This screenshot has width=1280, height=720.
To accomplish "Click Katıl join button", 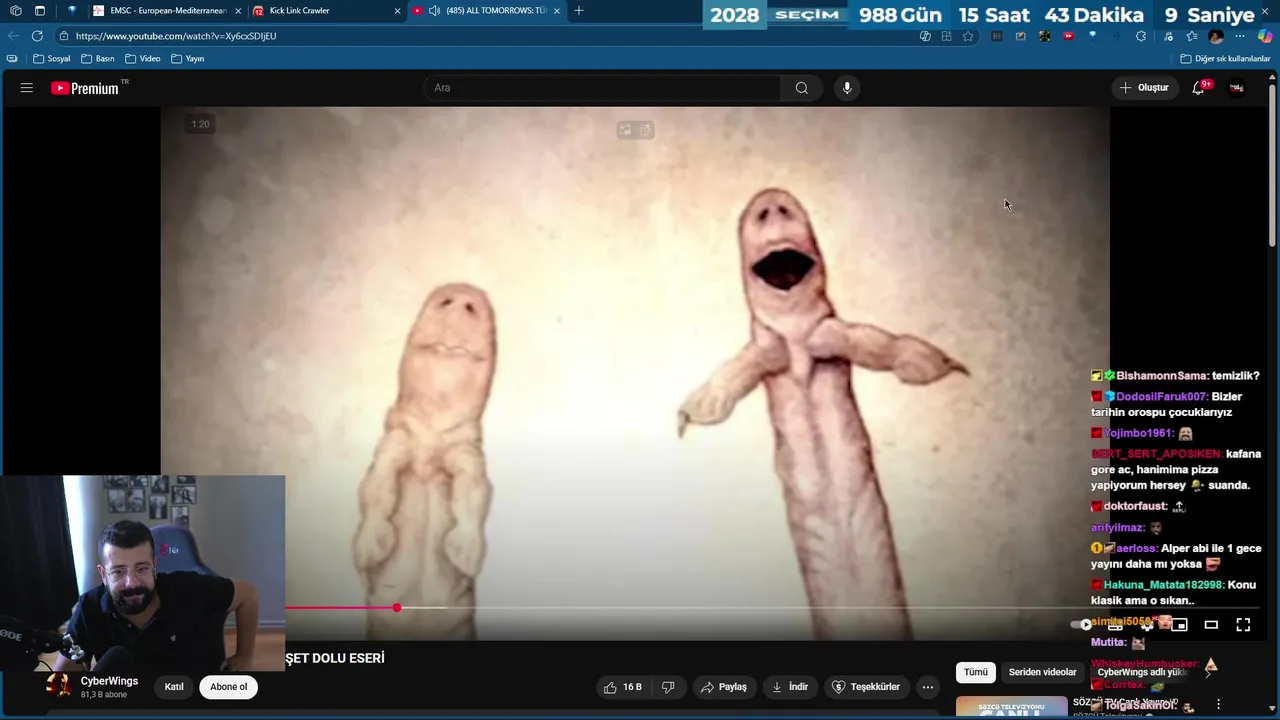I will click(x=174, y=687).
